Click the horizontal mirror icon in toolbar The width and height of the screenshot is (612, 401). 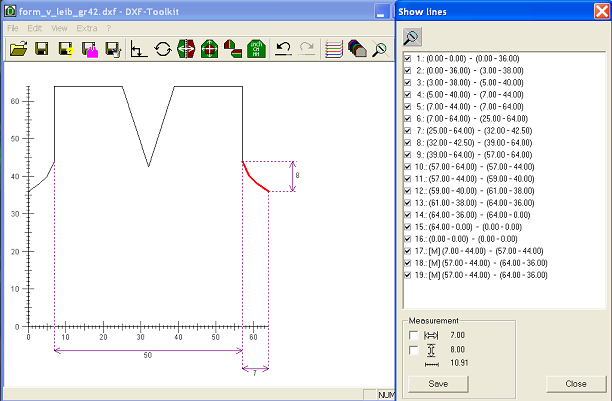click(x=186, y=48)
